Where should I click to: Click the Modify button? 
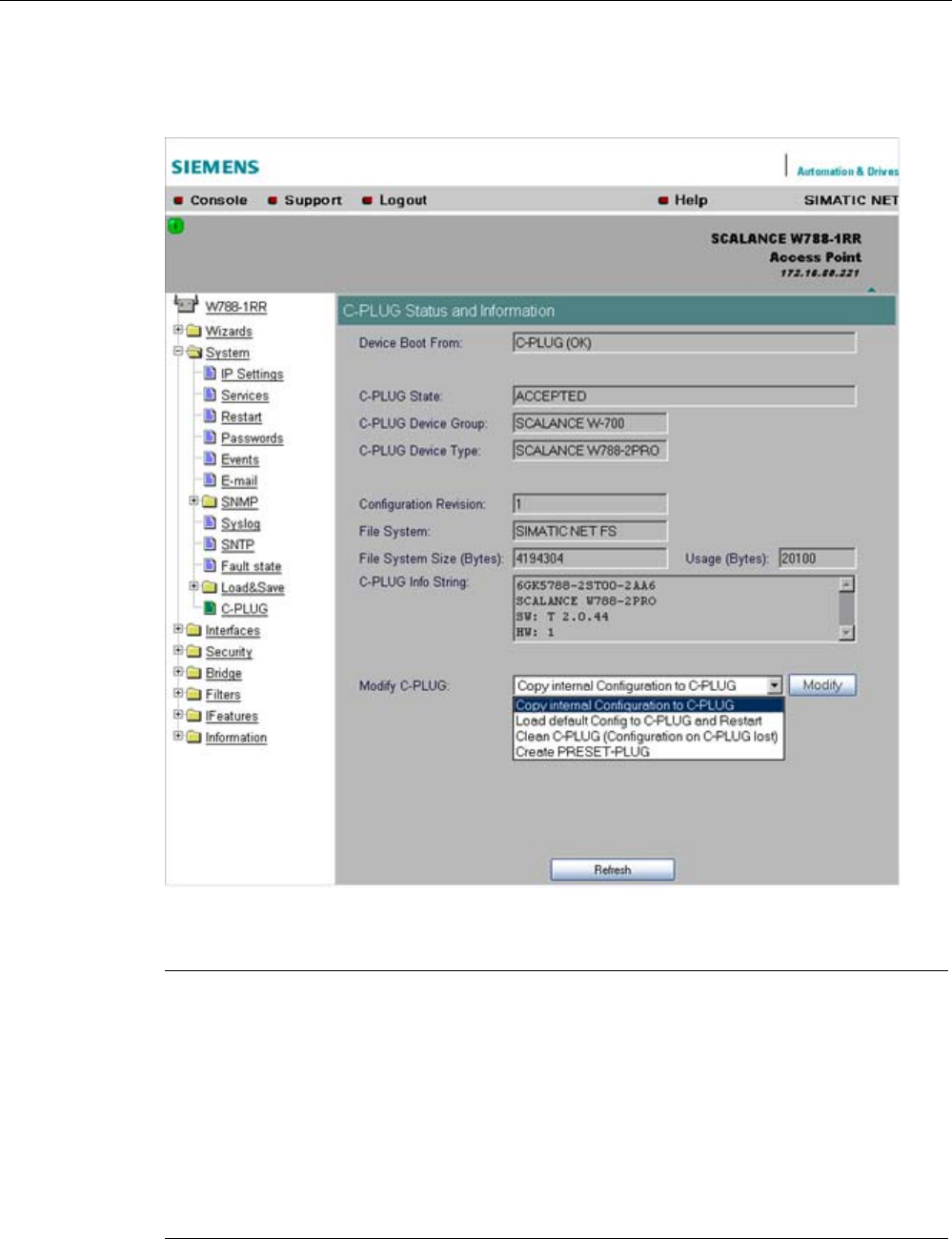pos(822,685)
